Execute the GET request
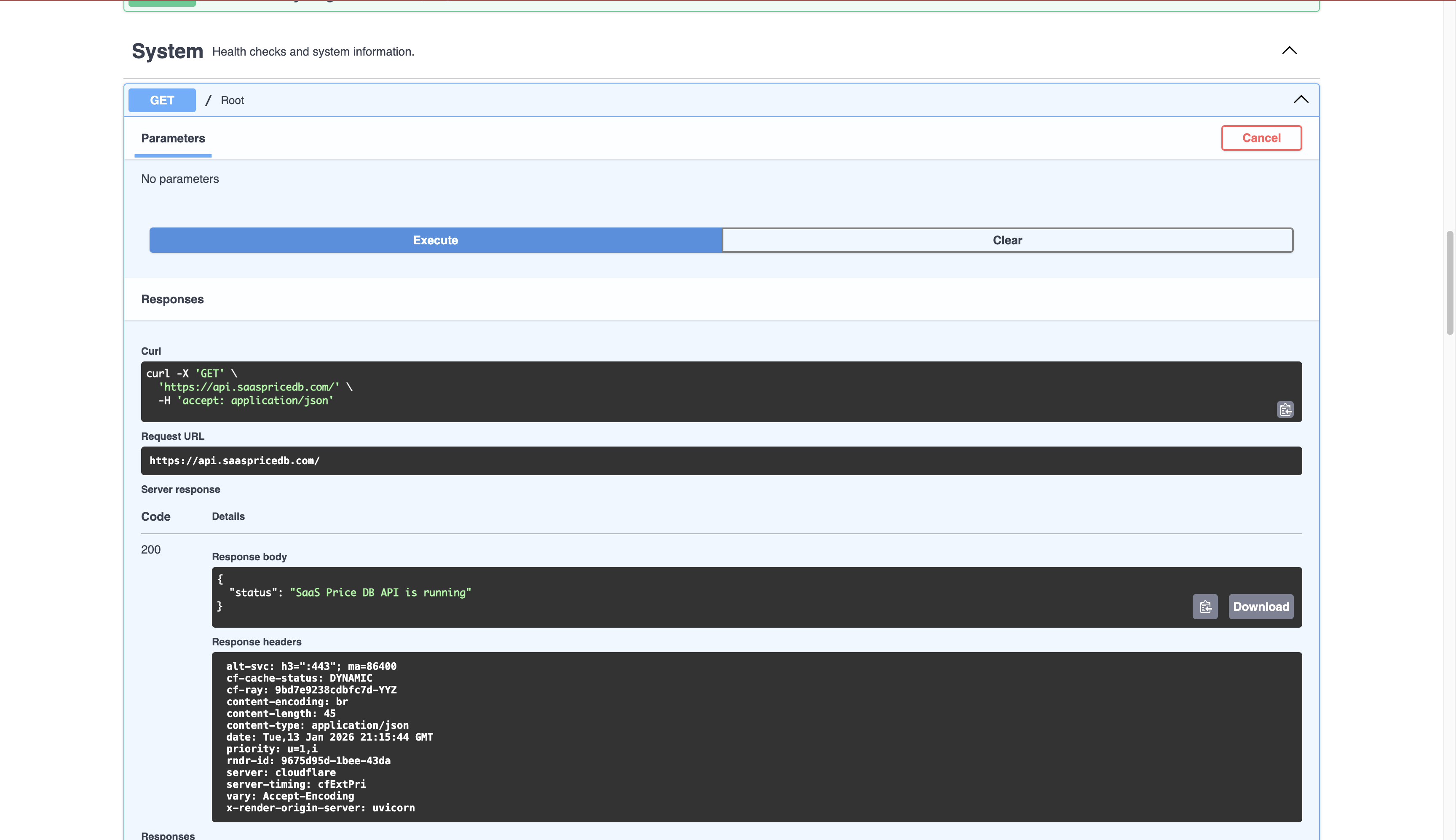 point(435,239)
